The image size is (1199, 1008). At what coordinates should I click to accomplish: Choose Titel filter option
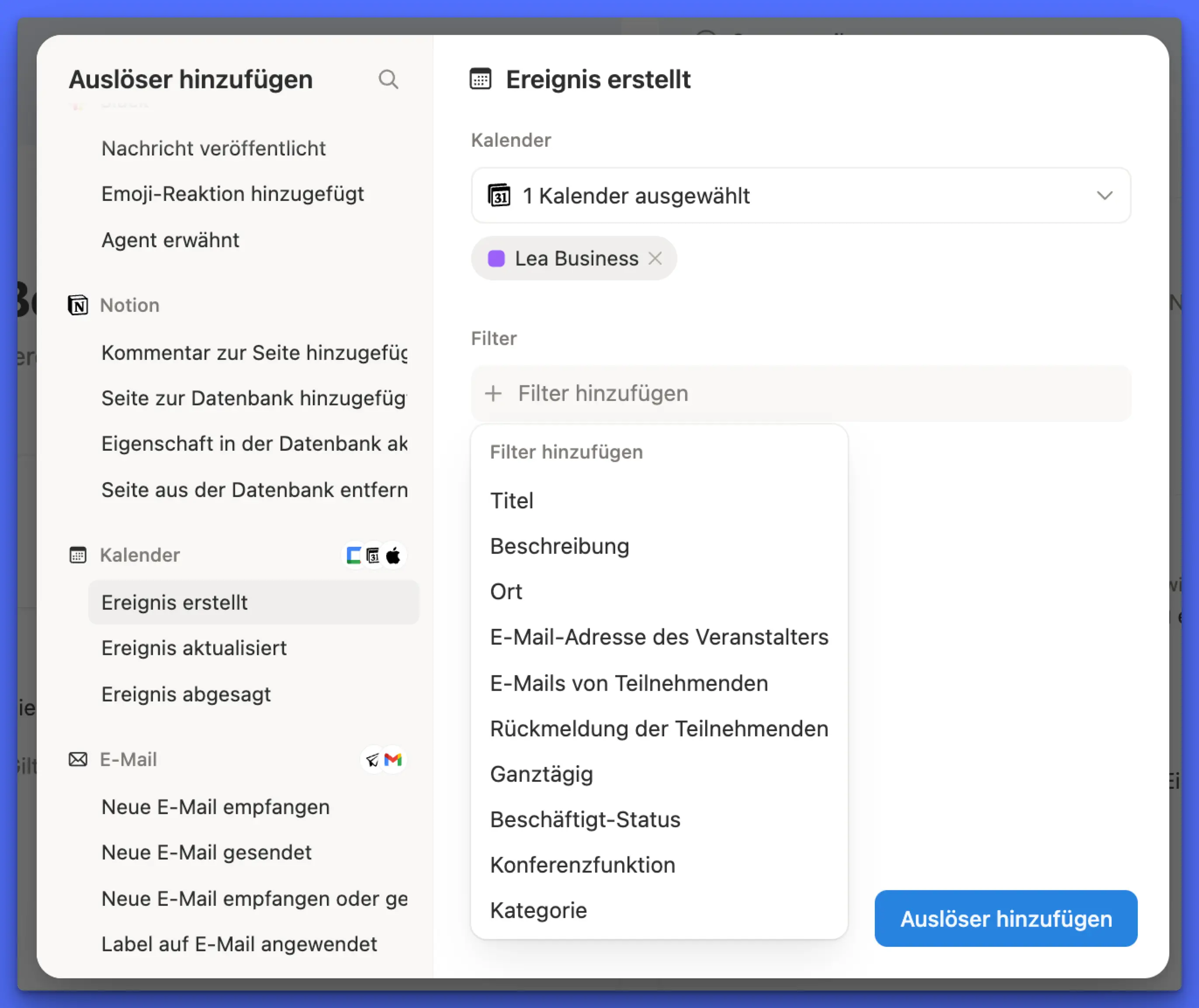point(512,501)
